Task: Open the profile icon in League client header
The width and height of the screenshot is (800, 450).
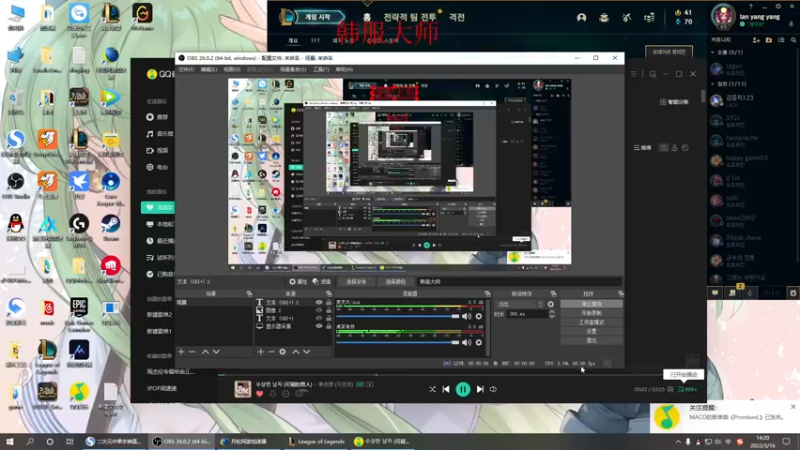Action: (x=581, y=17)
